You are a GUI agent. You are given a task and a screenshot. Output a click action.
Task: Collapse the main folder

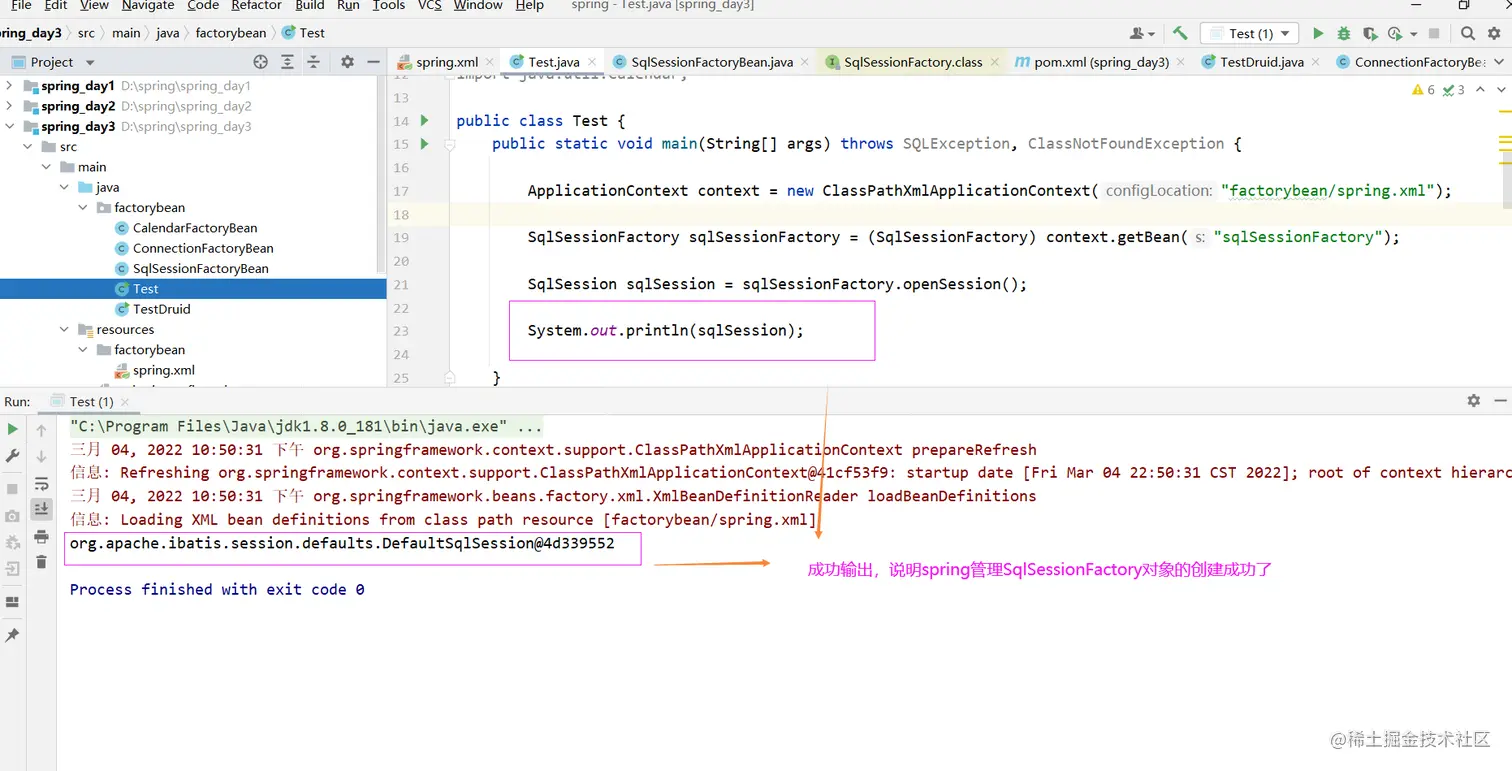(47, 167)
